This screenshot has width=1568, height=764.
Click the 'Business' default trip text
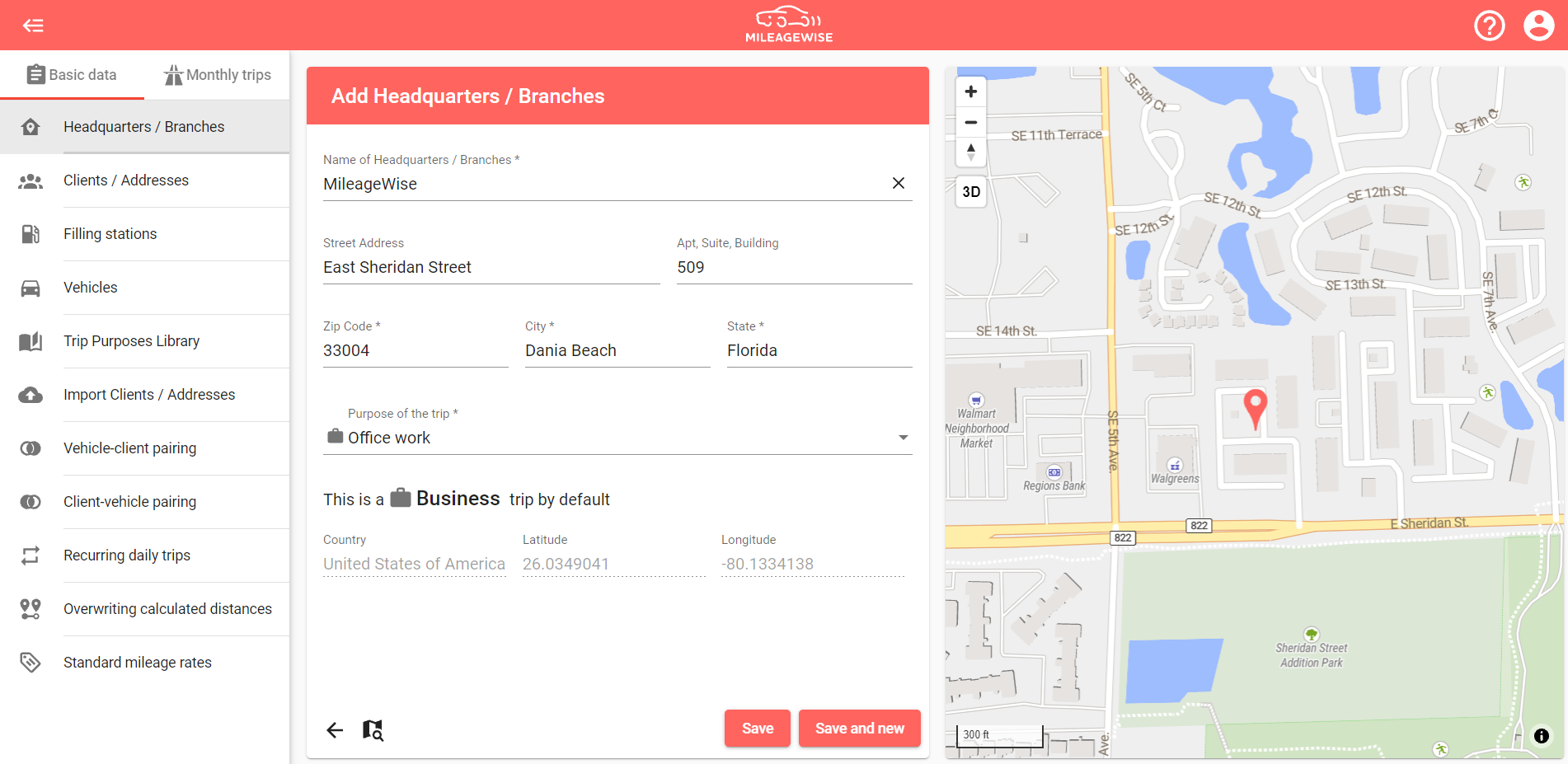tap(458, 499)
